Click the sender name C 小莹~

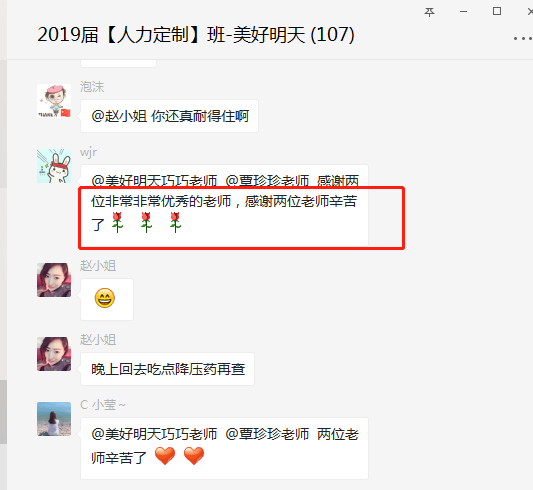[103, 405]
